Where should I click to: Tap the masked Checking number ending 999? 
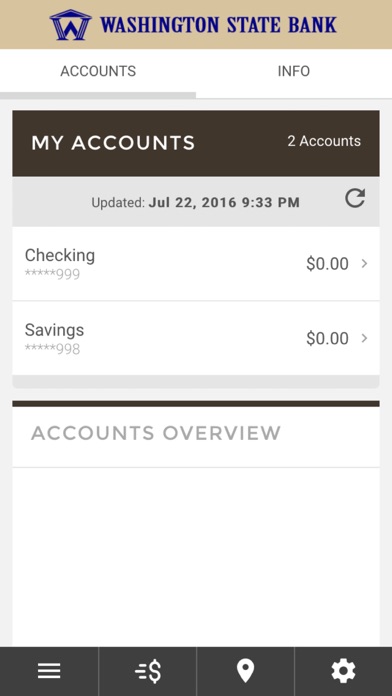click(52, 273)
